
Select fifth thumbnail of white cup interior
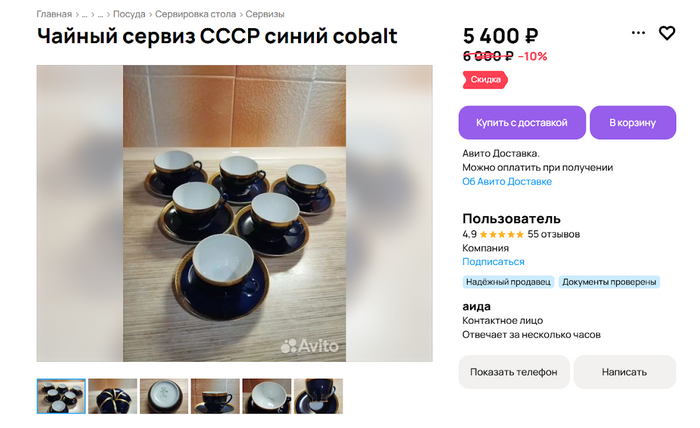[267, 396]
